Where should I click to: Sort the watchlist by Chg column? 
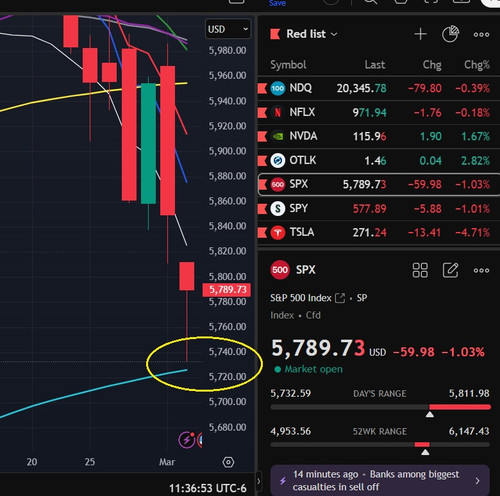click(x=432, y=65)
